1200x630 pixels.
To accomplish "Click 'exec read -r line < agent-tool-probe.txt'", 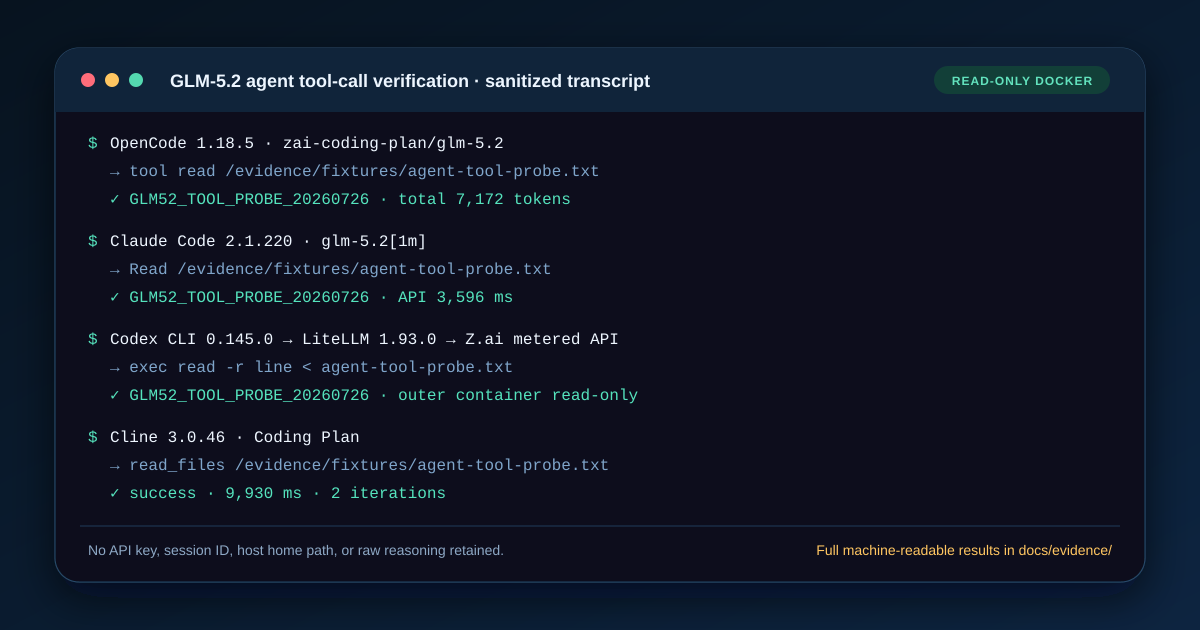I will click(321, 368).
